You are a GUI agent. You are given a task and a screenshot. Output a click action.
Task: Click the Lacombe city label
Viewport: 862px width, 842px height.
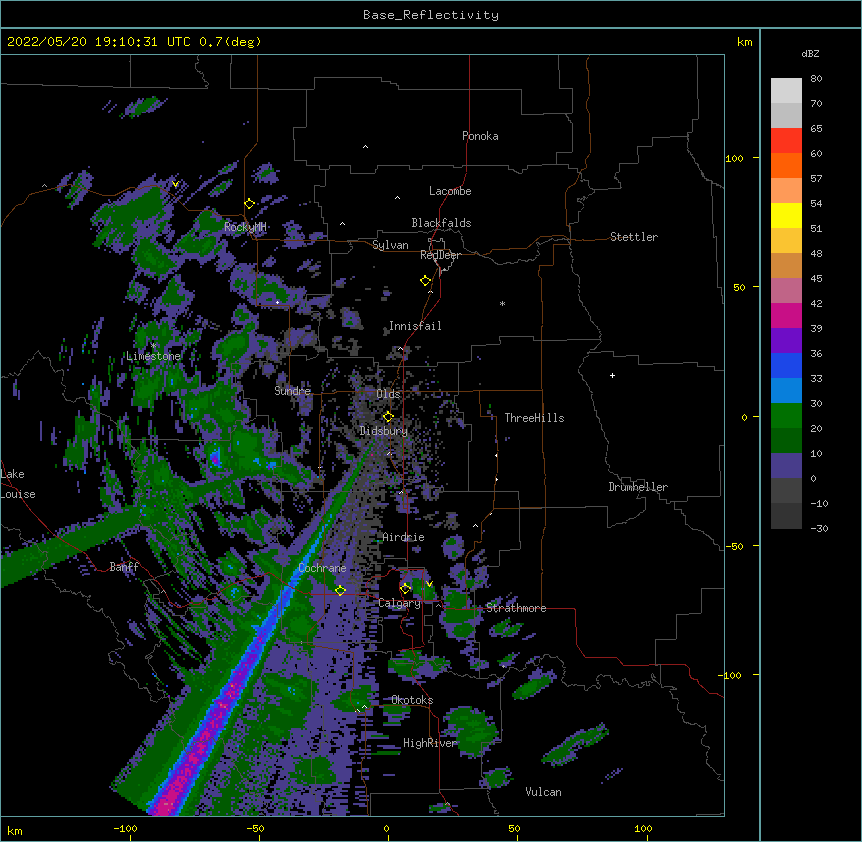[x=450, y=191]
